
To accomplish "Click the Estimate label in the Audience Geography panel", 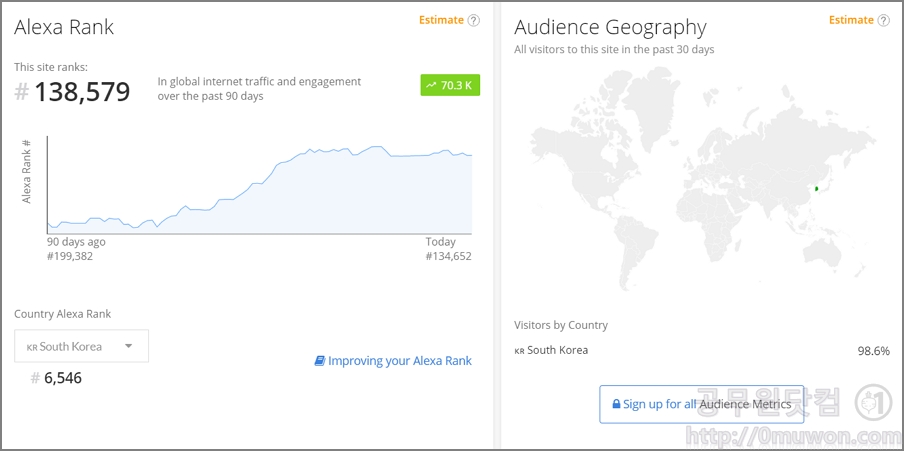I will click(850, 20).
